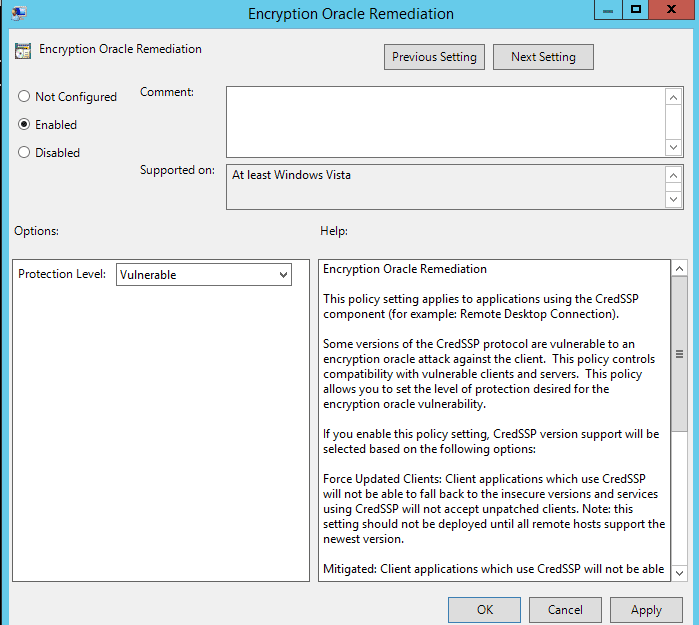
Task: Click the Supported on scroll down arrow
Action: 674,199
